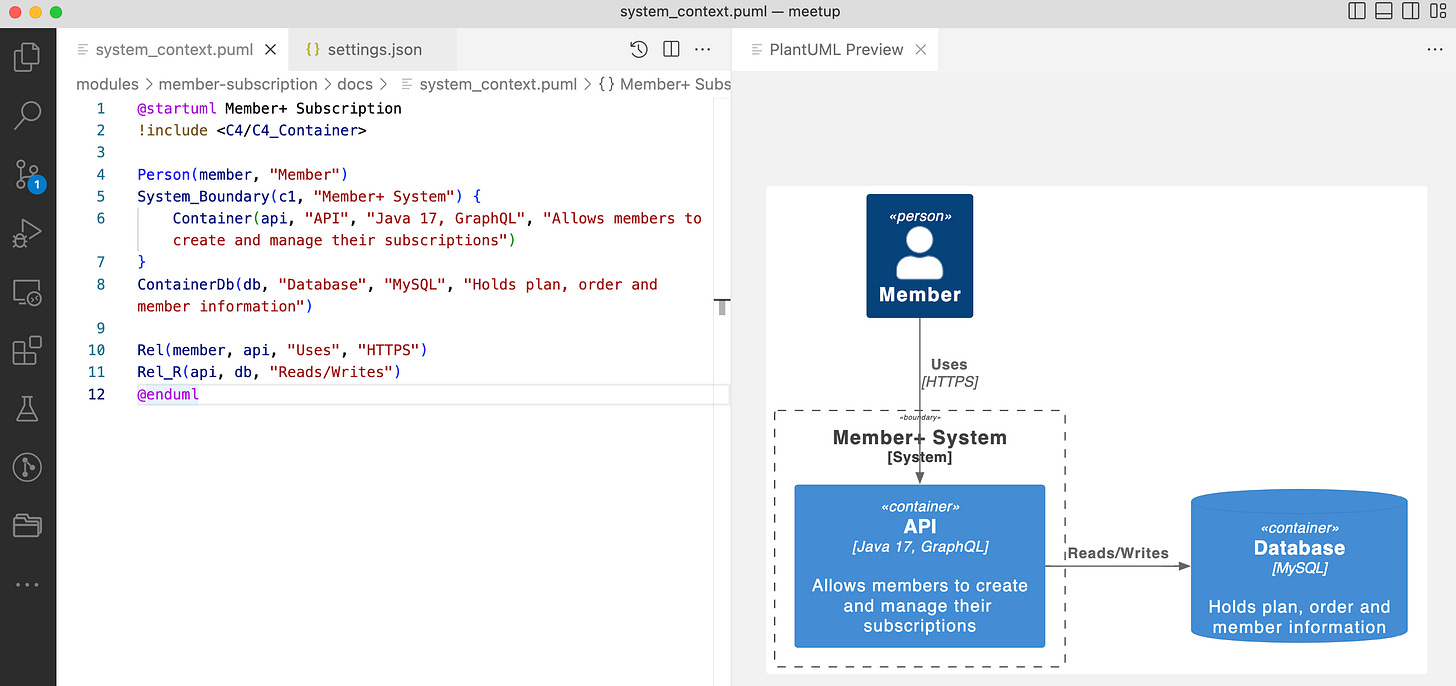Click line number 3 in gutter
The image size is (1456, 686).
pyautogui.click(x=100, y=152)
